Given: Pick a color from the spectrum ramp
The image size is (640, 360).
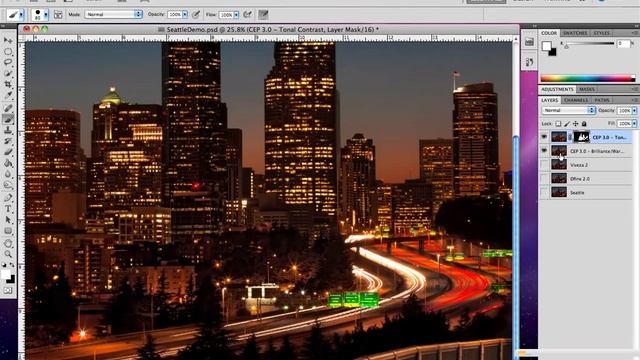Looking at the screenshot, I should coord(587,78).
